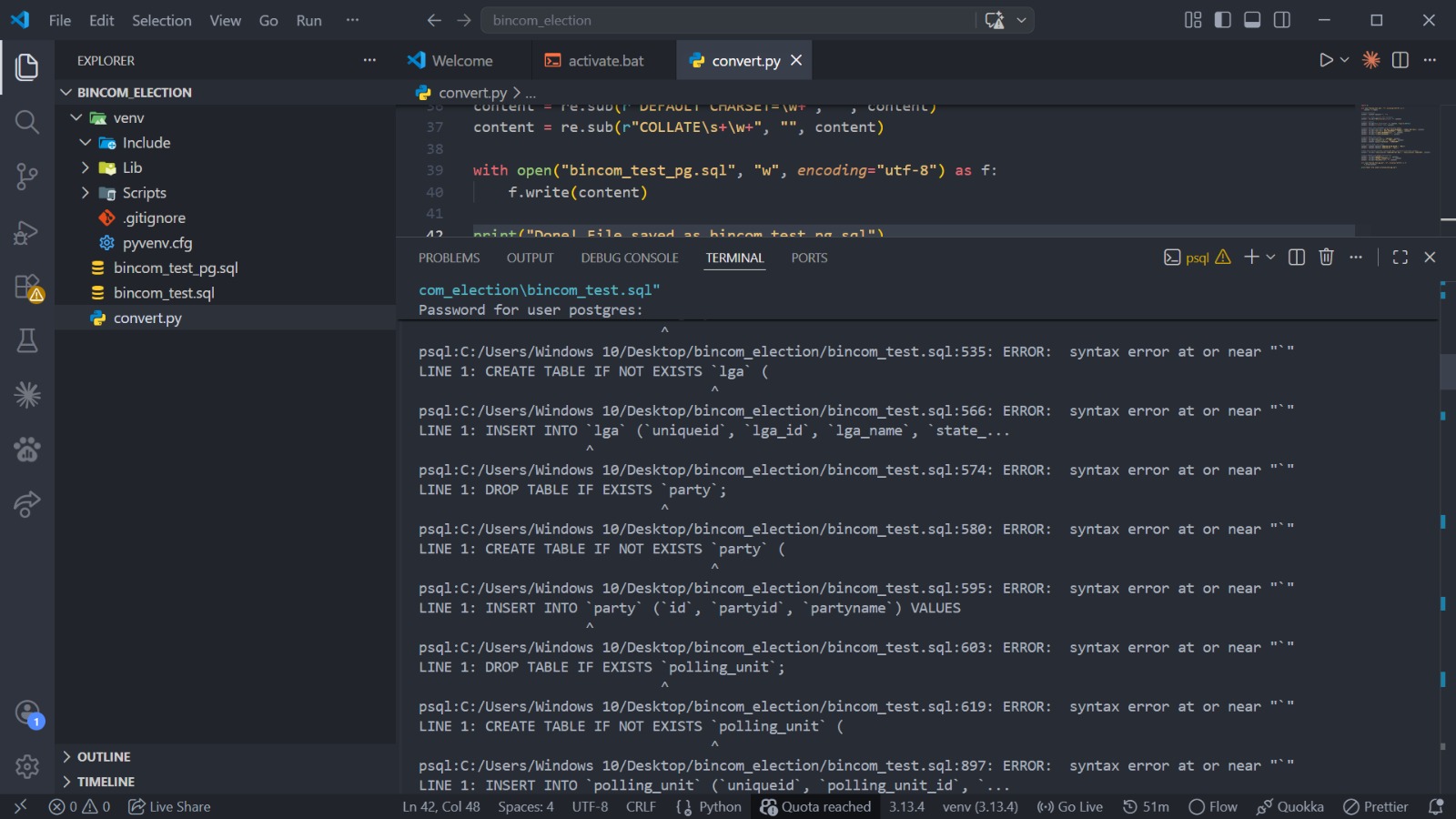The image size is (1456, 819).
Task: Toggle the secondary side bar
Action: [1282, 20]
